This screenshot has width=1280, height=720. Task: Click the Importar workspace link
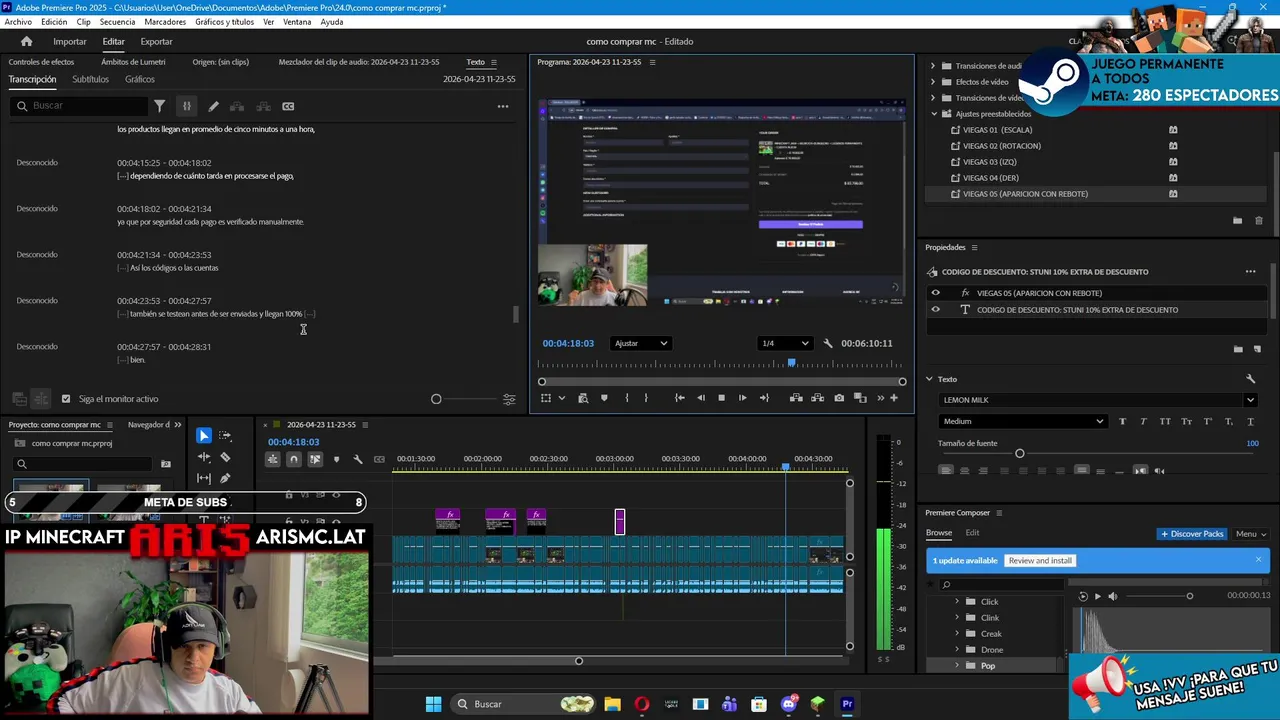70,41
